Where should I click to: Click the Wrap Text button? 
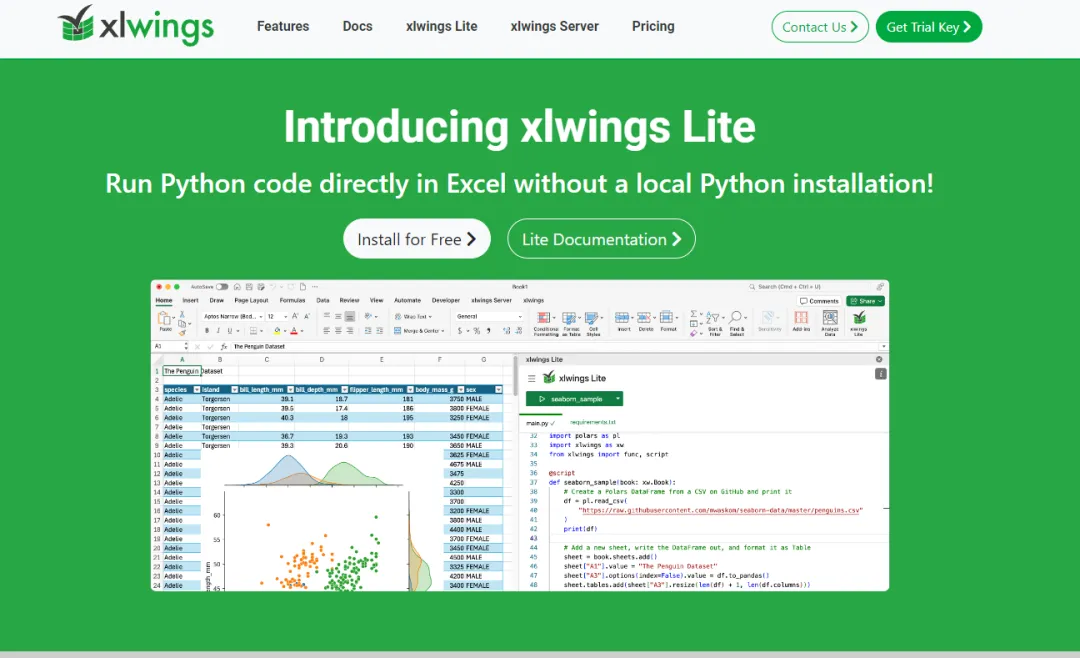(413, 316)
